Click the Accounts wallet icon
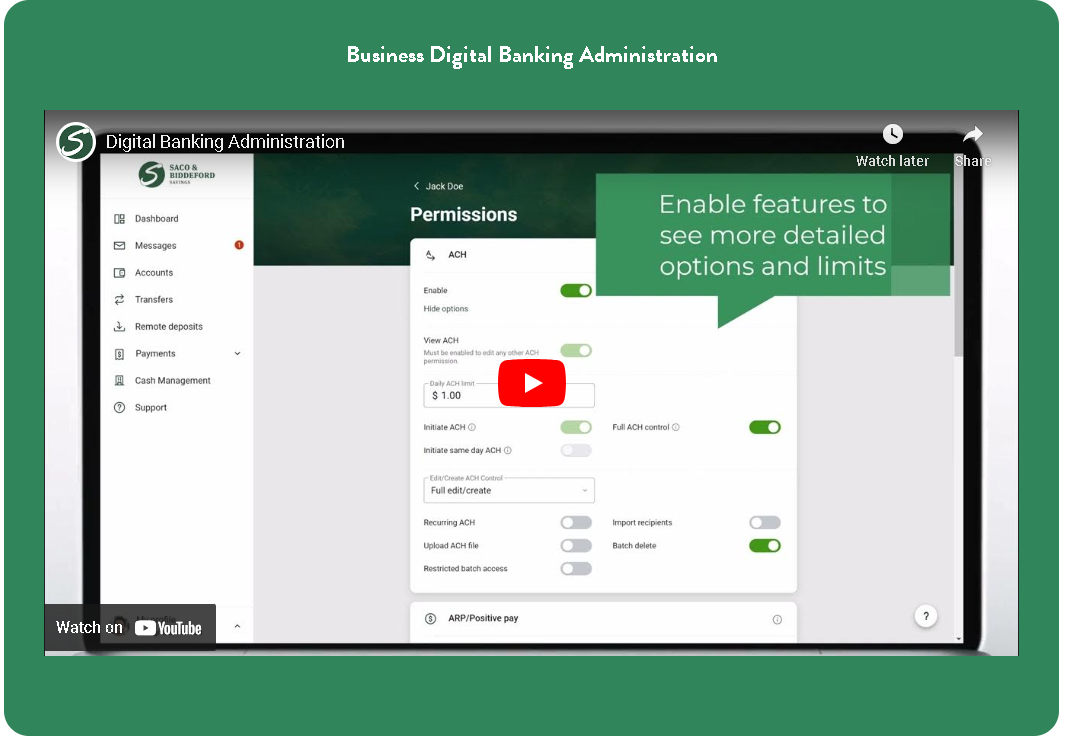The height and width of the screenshot is (736, 1066). pyautogui.click(x=119, y=273)
